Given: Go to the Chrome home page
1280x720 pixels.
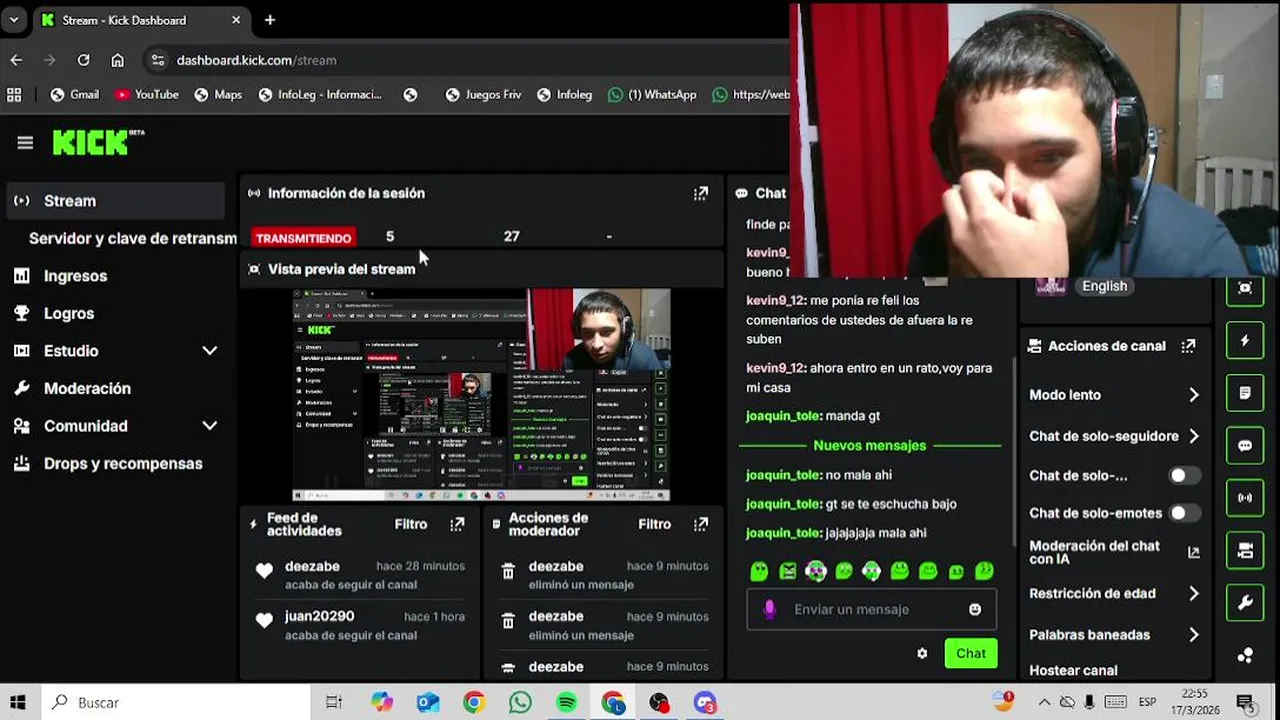Looking at the screenshot, I should tap(117, 60).
